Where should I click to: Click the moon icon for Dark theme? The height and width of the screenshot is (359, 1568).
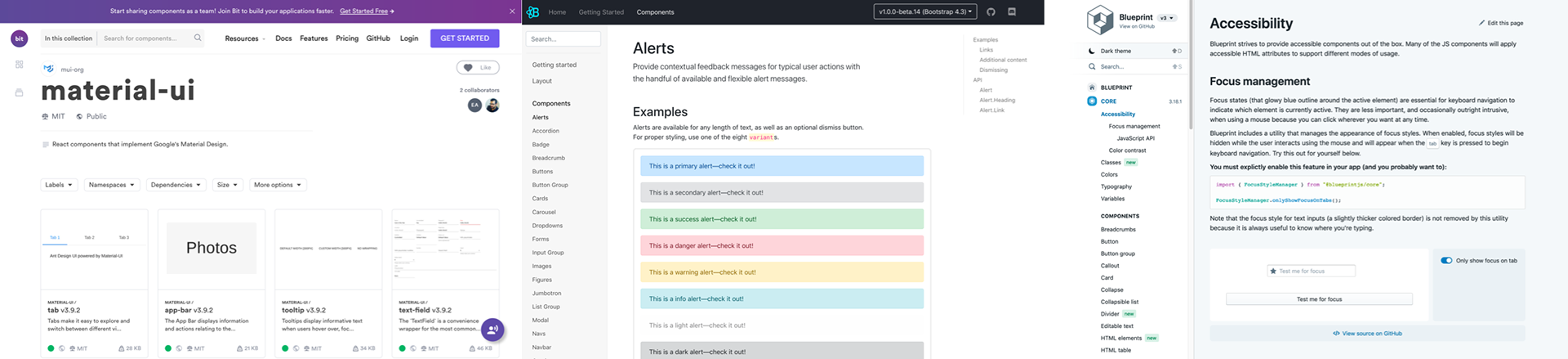click(x=1092, y=51)
